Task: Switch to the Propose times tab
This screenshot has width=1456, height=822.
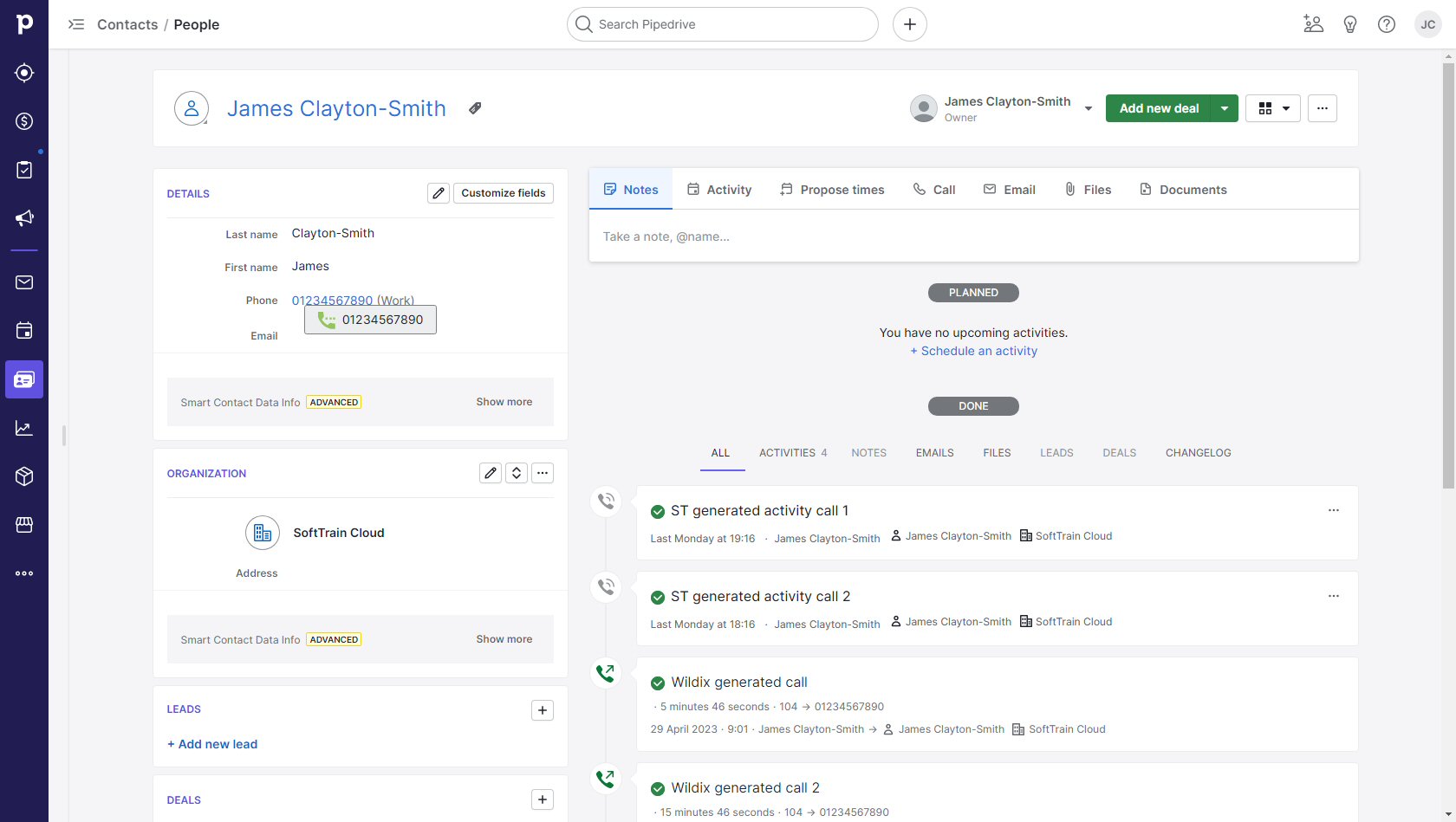Action: (x=832, y=190)
